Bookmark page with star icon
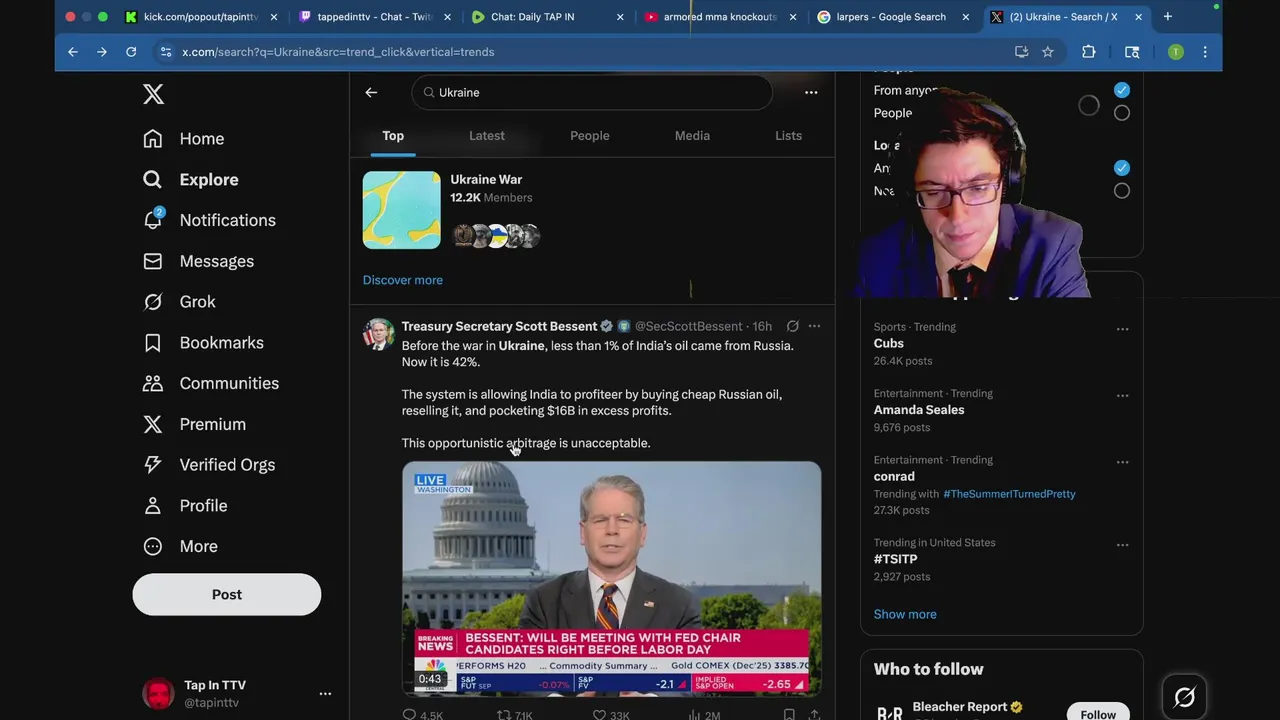The width and height of the screenshot is (1280, 720). coord(1048,52)
